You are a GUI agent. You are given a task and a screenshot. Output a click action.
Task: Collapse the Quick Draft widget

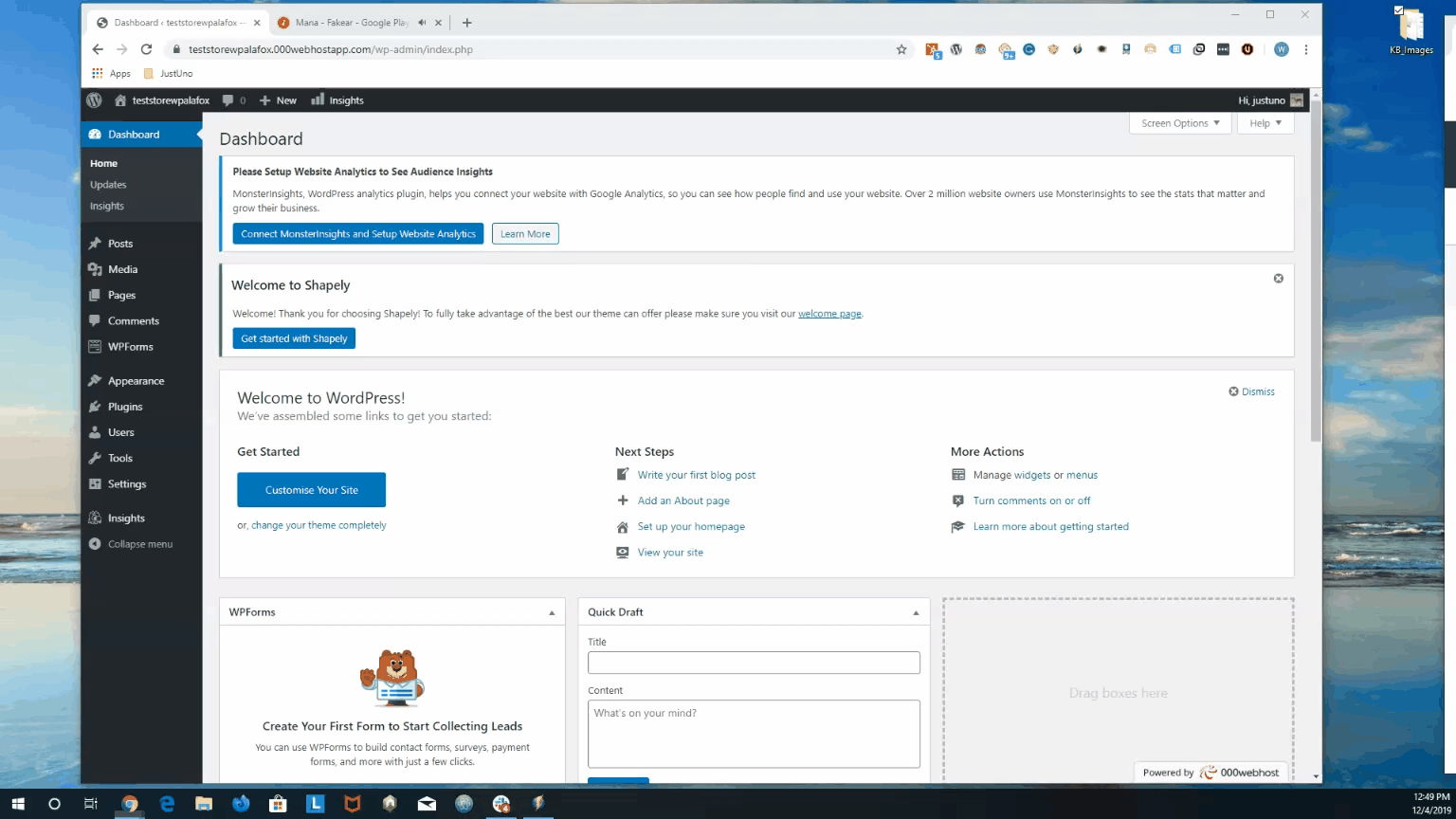coord(916,611)
